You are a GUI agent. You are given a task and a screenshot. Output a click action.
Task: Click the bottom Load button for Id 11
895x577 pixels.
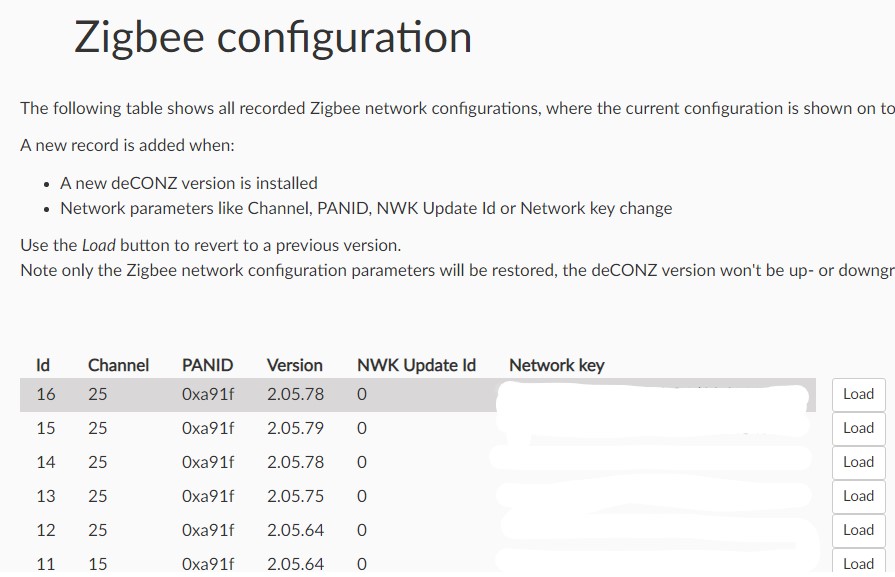857,562
